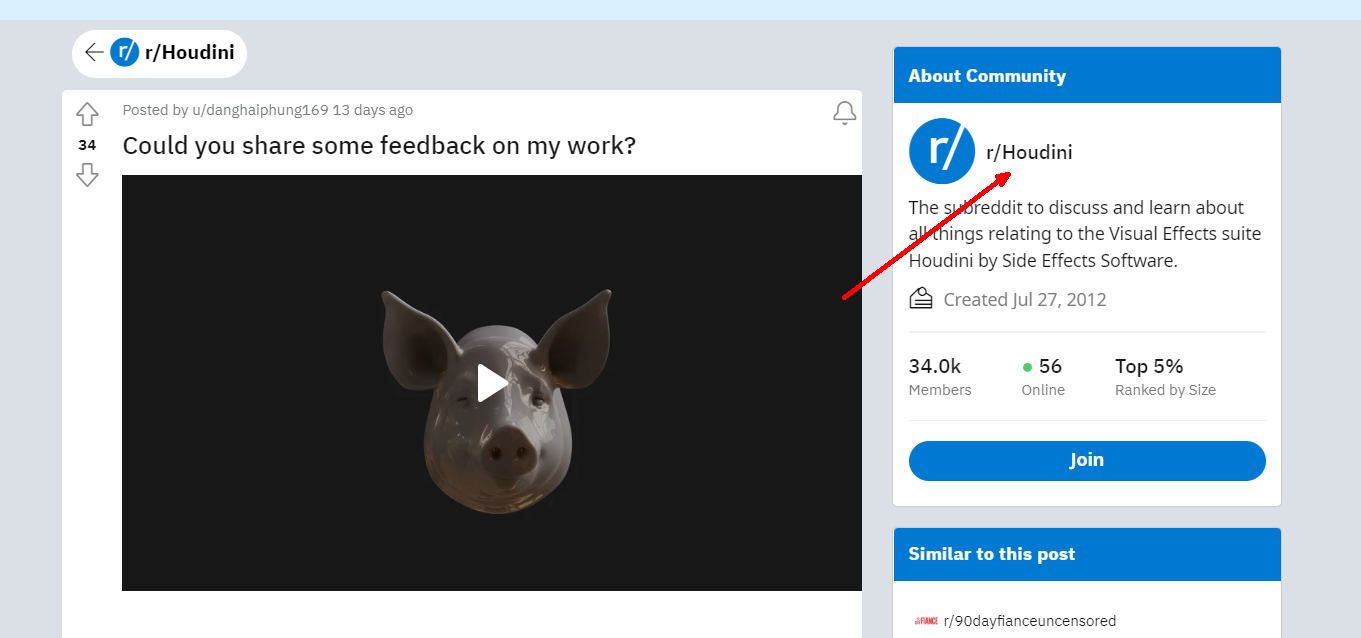The image size is (1361, 638).
Task: Open the large r/ community avatar
Action: [x=942, y=151]
